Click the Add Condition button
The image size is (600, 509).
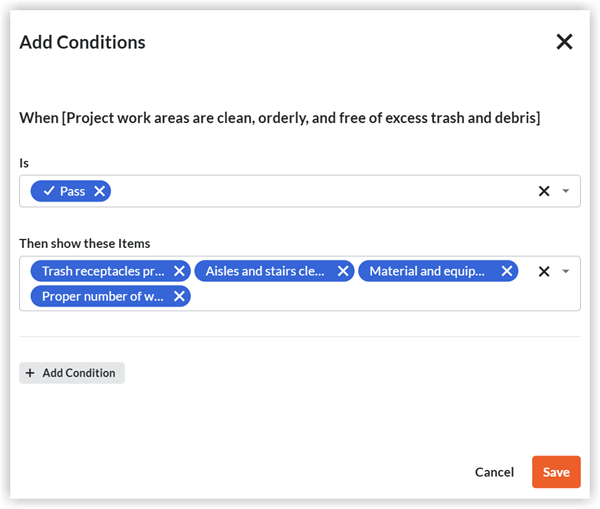pos(72,373)
